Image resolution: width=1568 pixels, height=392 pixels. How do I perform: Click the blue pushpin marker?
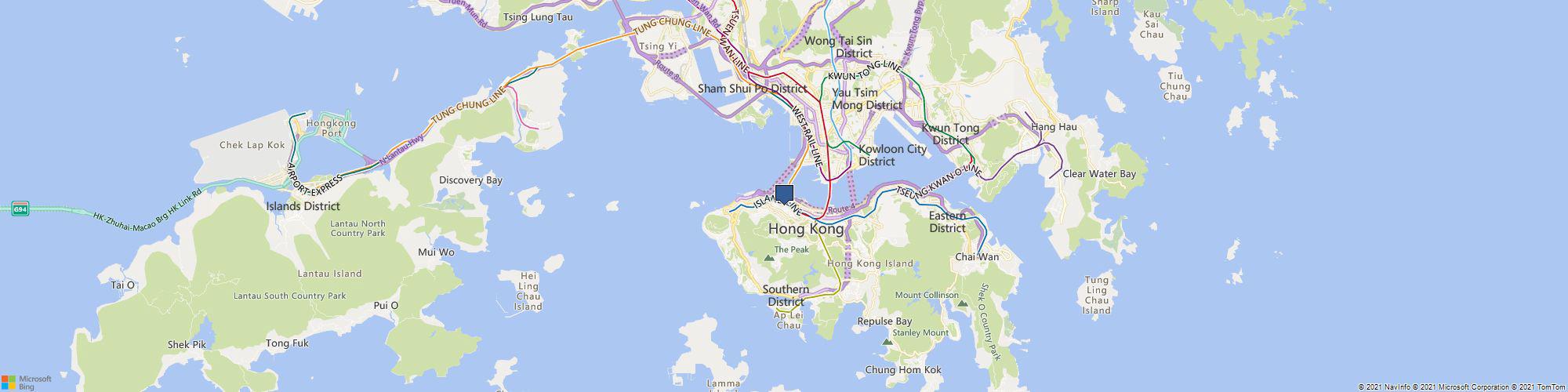784,194
